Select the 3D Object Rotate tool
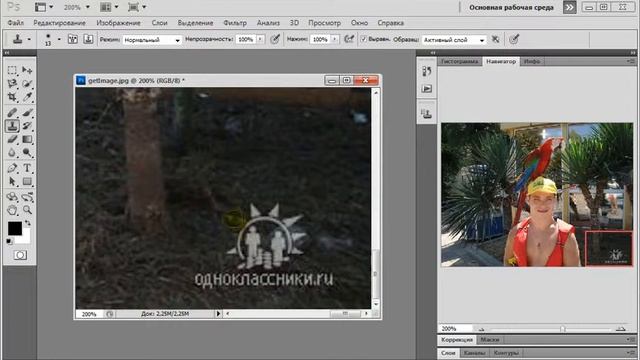The height and width of the screenshot is (360, 640). (x=12, y=197)
